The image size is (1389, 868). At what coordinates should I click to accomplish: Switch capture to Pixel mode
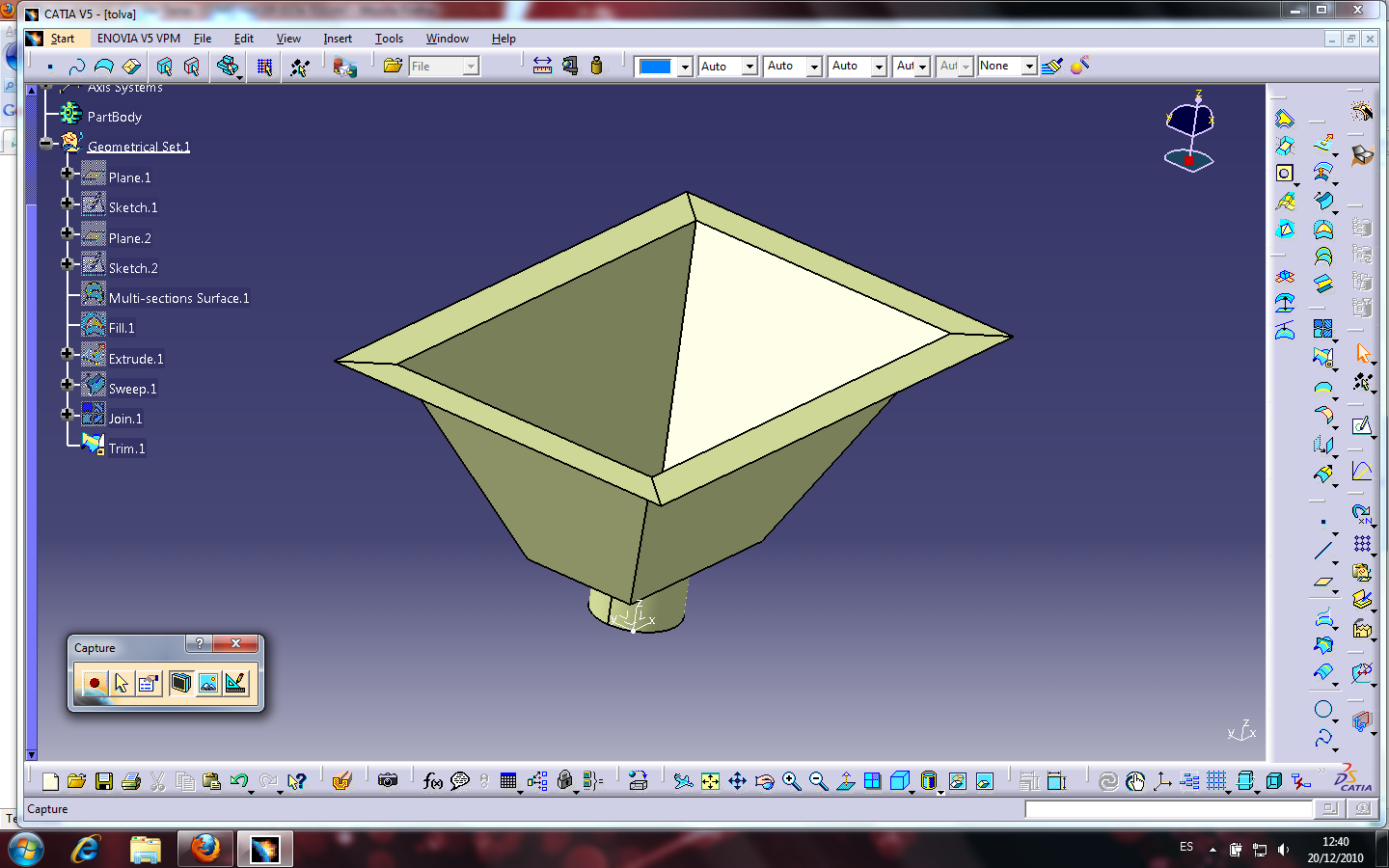[x=207, y=684]
